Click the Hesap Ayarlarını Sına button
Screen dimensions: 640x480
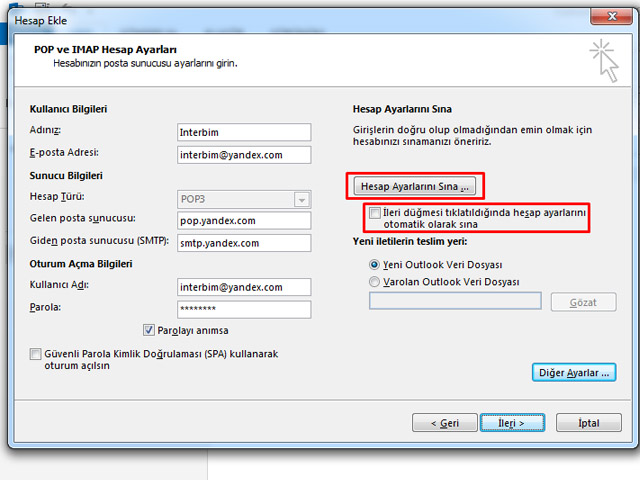(x=414, y=187)
